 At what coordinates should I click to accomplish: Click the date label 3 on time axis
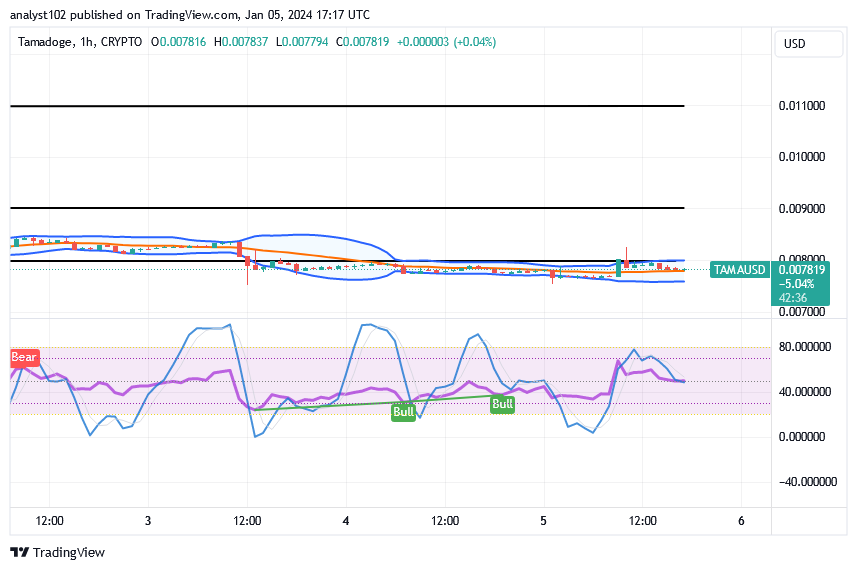147,521
